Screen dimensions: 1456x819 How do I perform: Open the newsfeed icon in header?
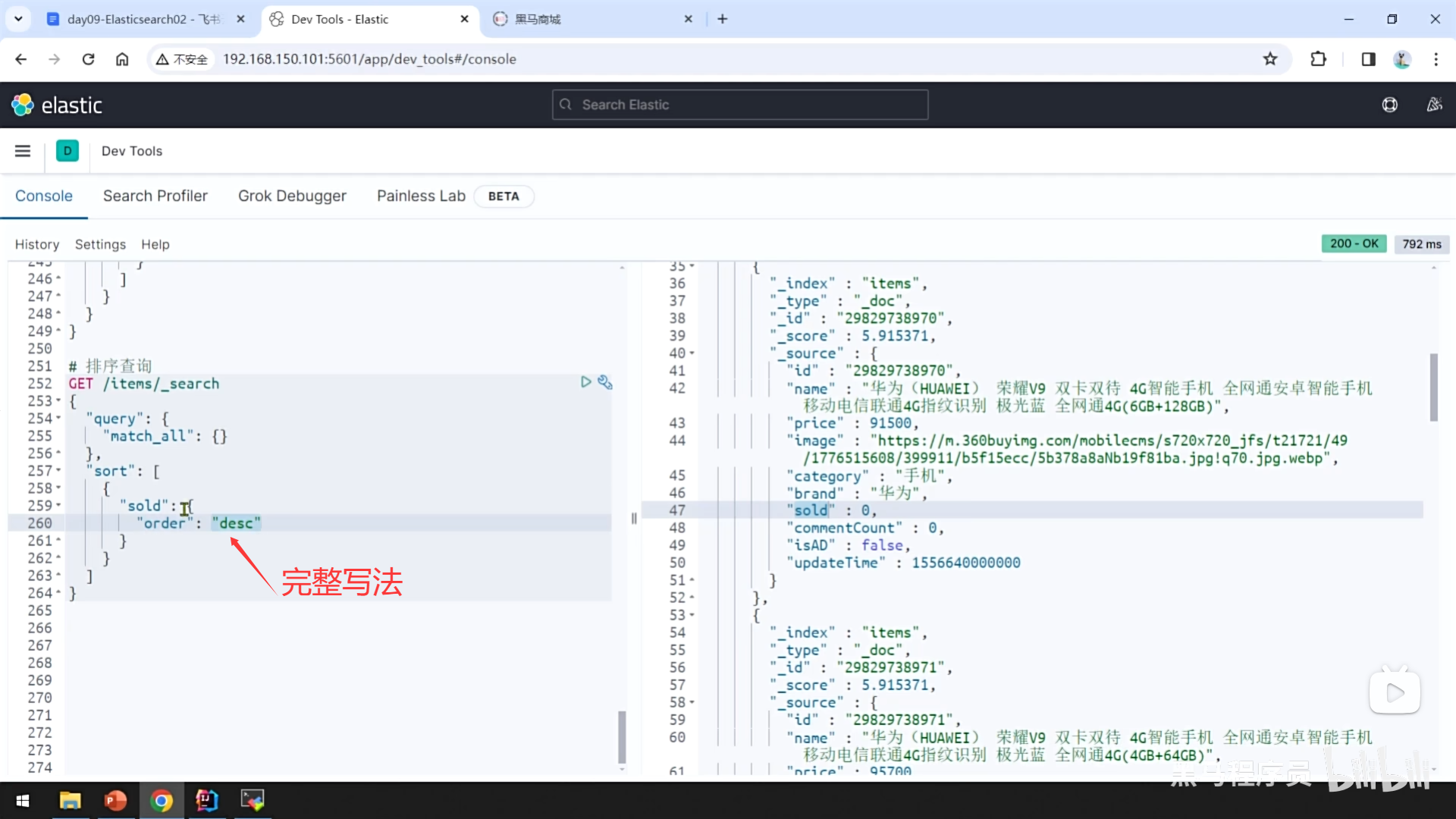click(1434, 105)
